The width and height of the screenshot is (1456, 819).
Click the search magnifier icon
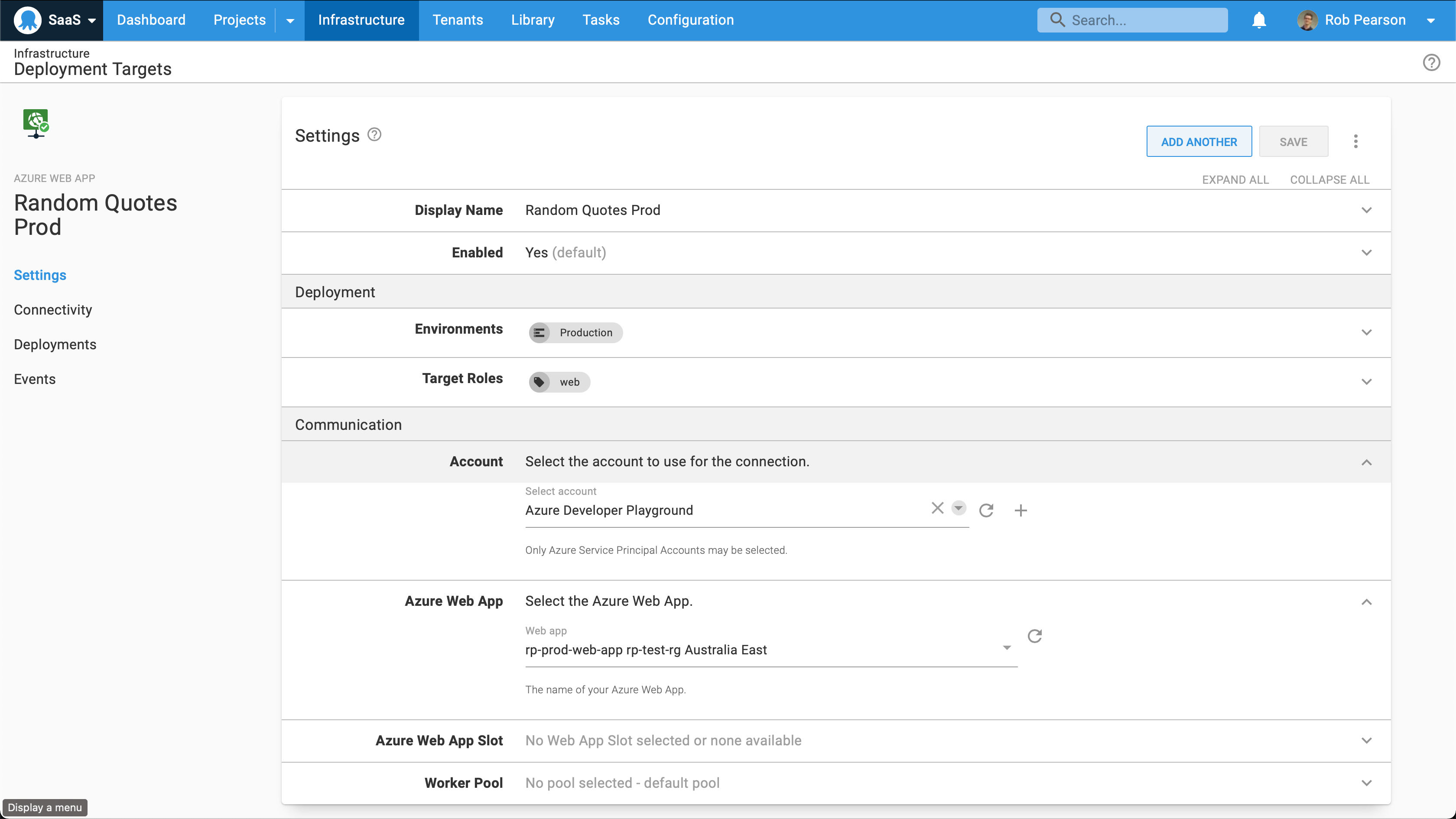pos(1057,20)
